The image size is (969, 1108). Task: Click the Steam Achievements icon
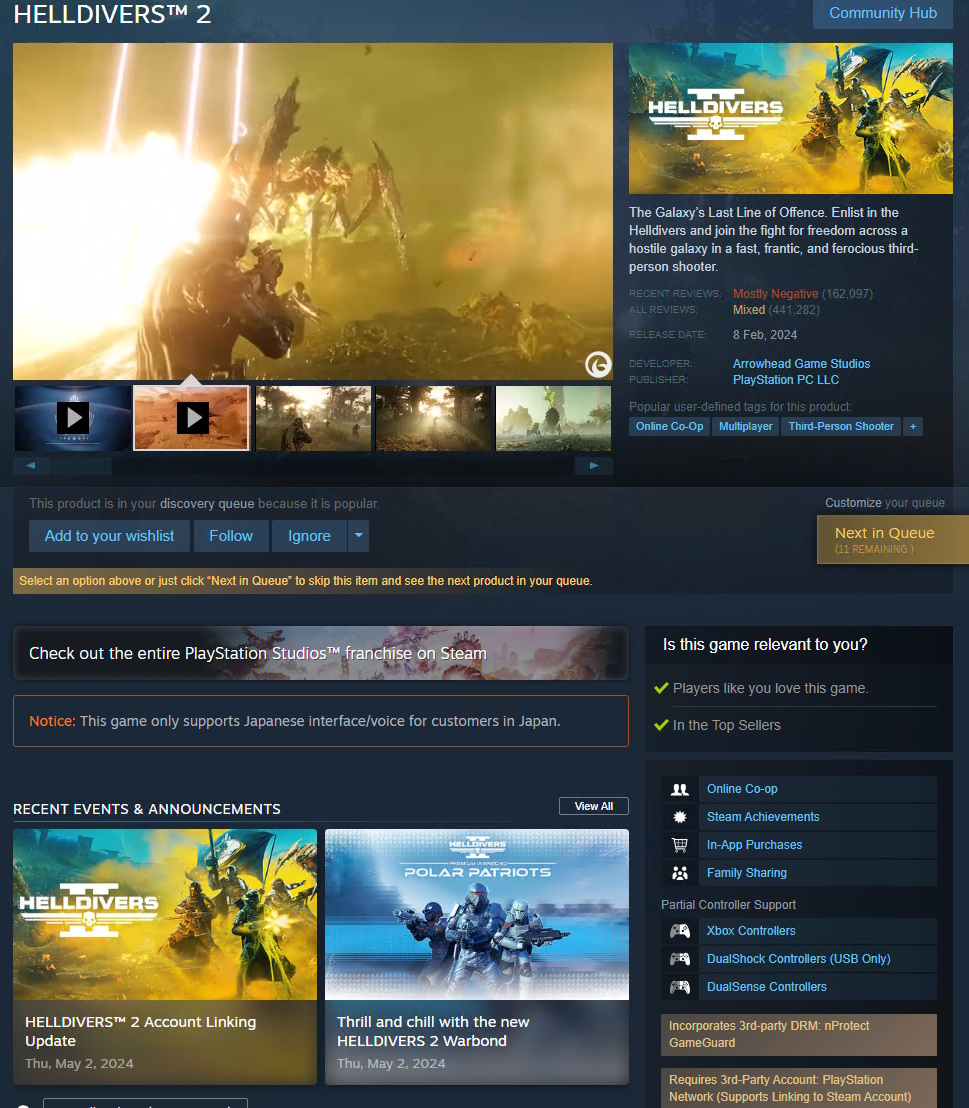tap(680, 817)
